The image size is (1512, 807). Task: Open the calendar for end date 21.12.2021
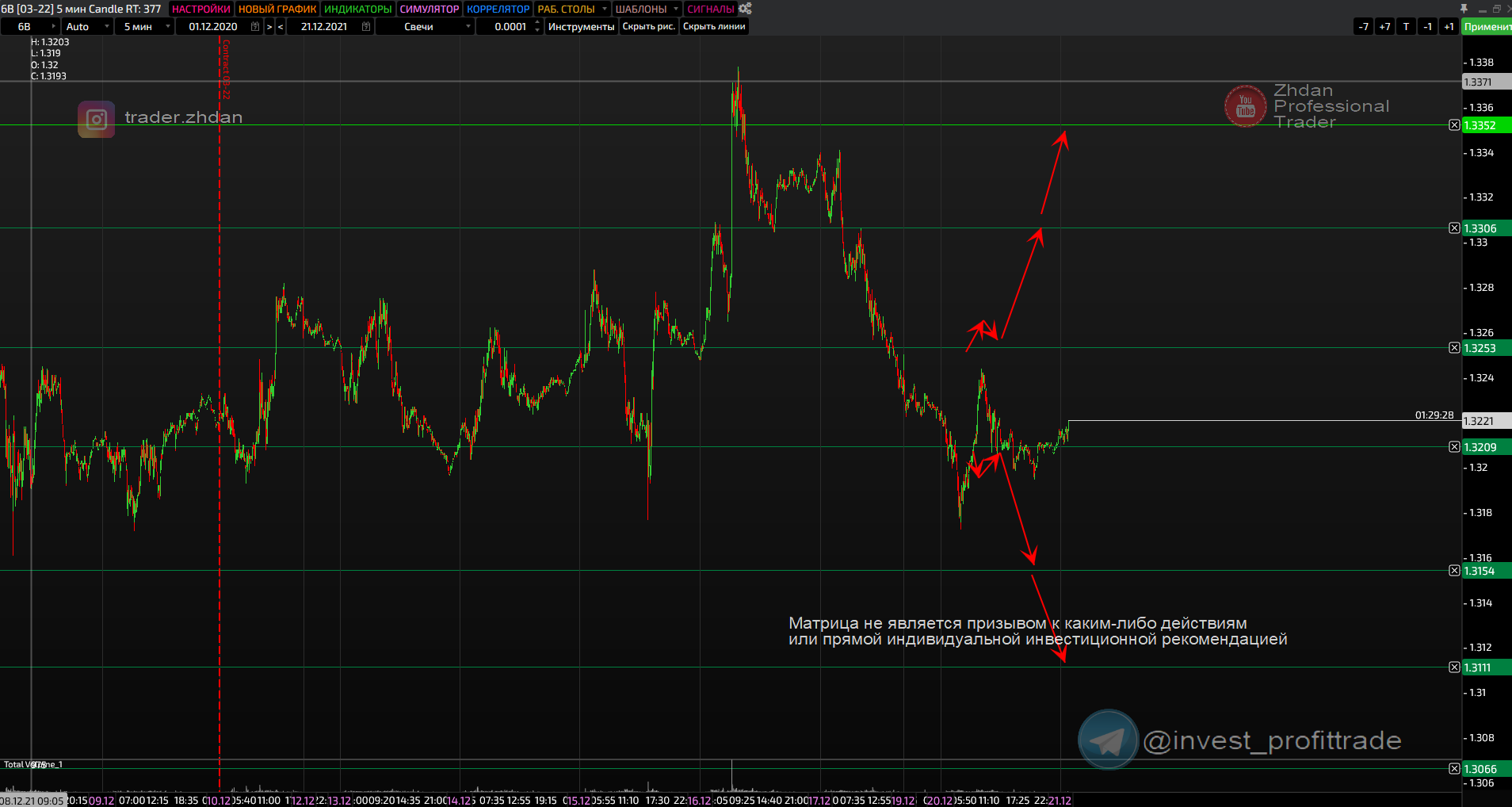[x=366, y=26]
